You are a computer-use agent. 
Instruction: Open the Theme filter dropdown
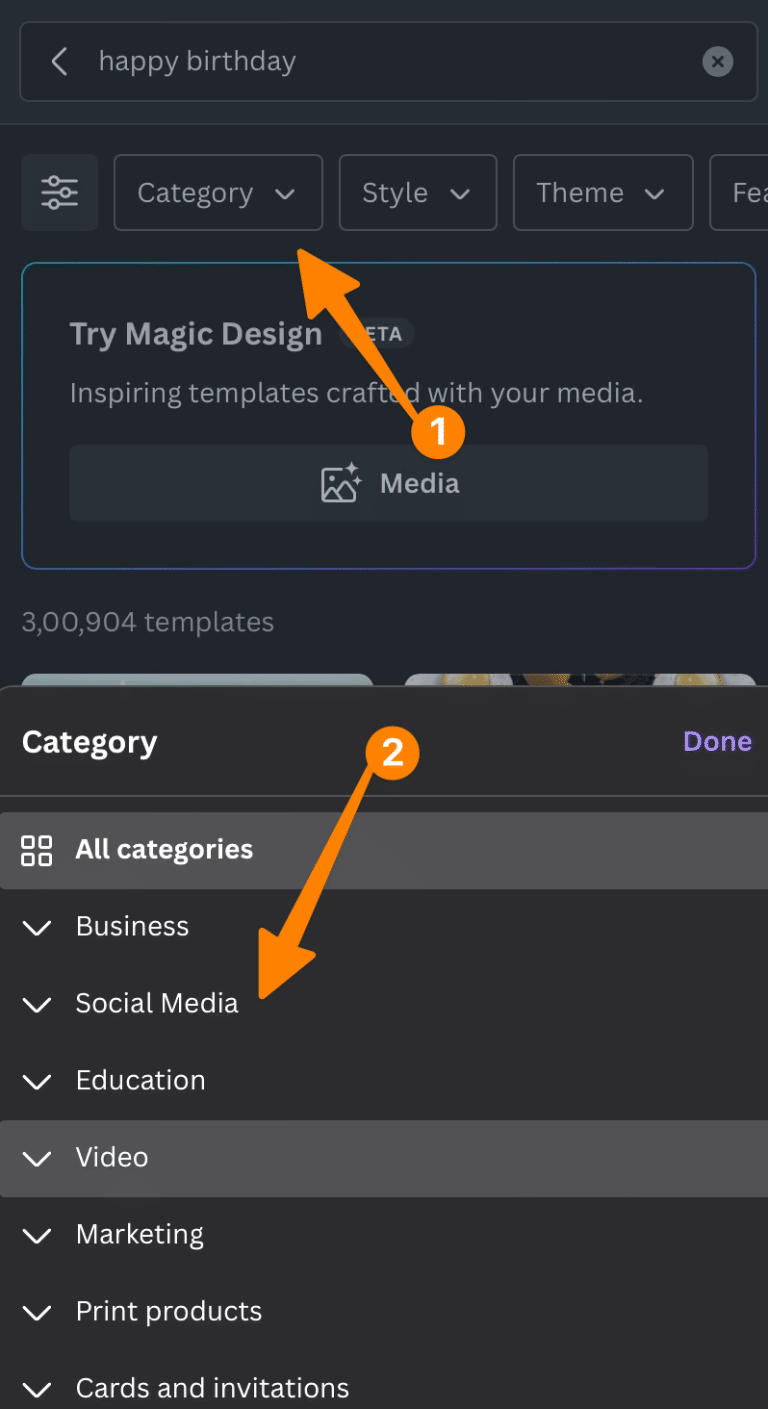(602, 192)
